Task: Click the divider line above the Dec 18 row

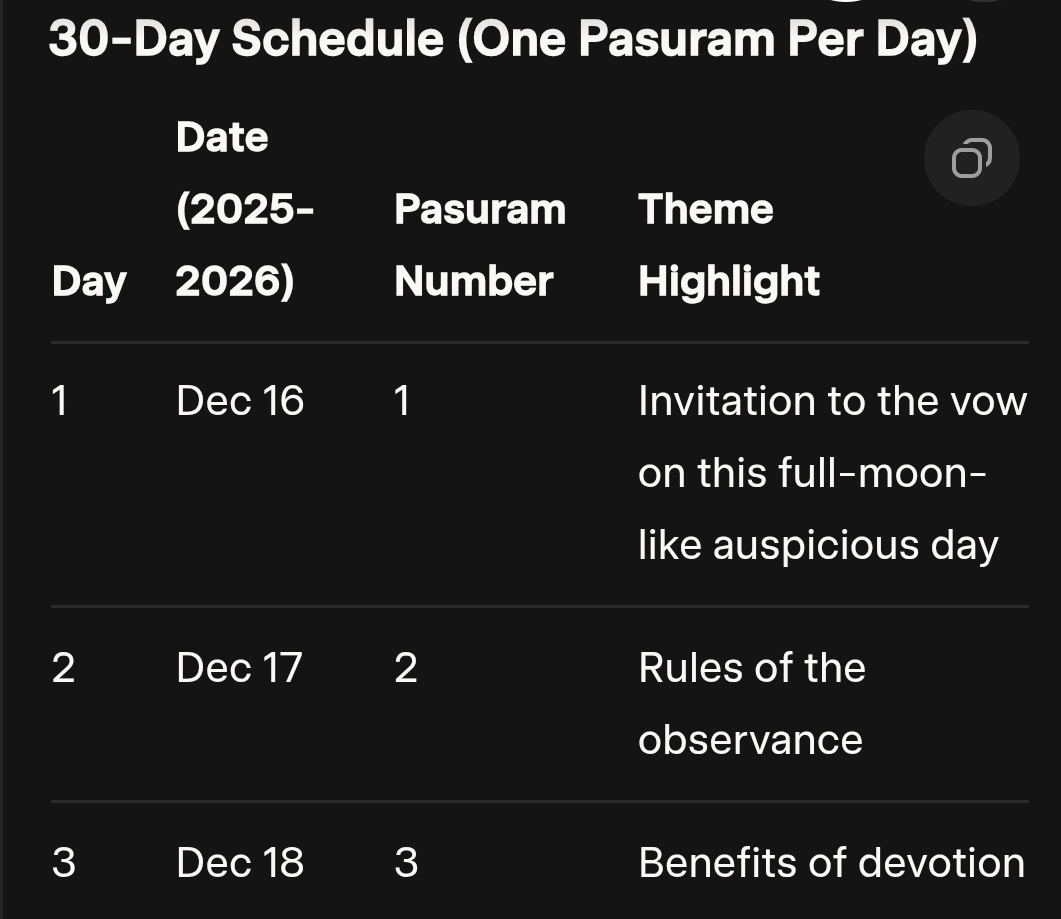Action: click(540, 801)
